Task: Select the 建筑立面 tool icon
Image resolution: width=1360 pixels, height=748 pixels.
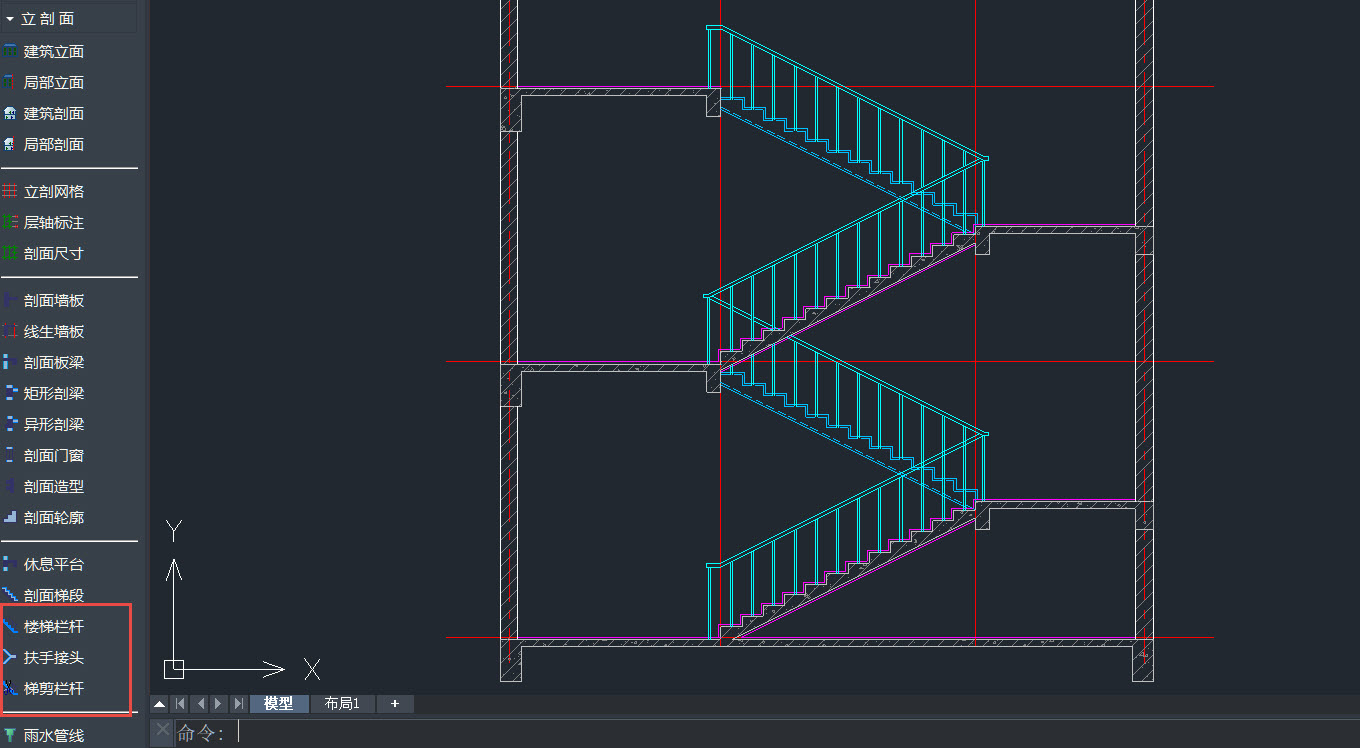Action: 10,51
